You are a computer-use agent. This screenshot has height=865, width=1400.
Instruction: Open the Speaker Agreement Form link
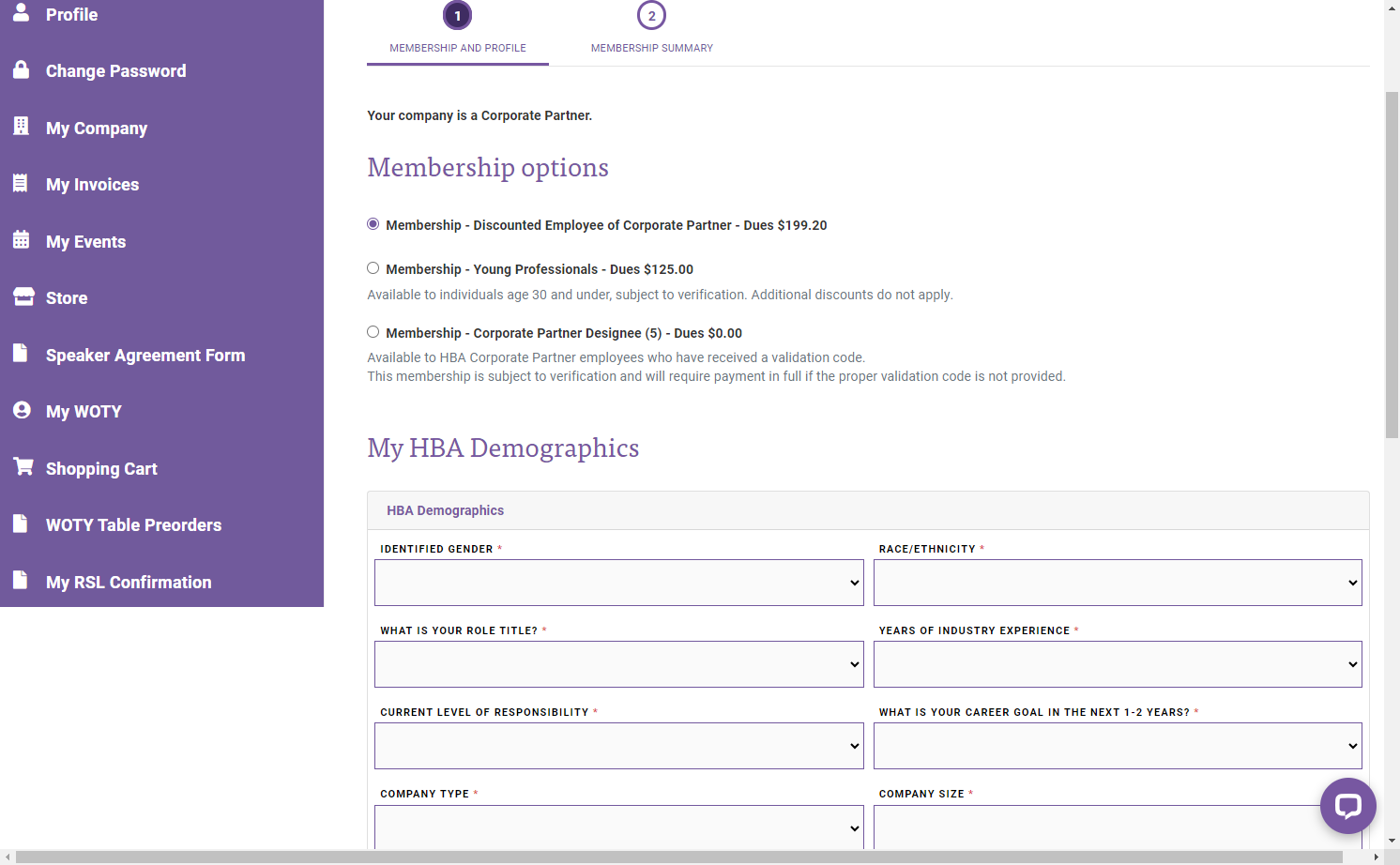(x=145, y=356)
